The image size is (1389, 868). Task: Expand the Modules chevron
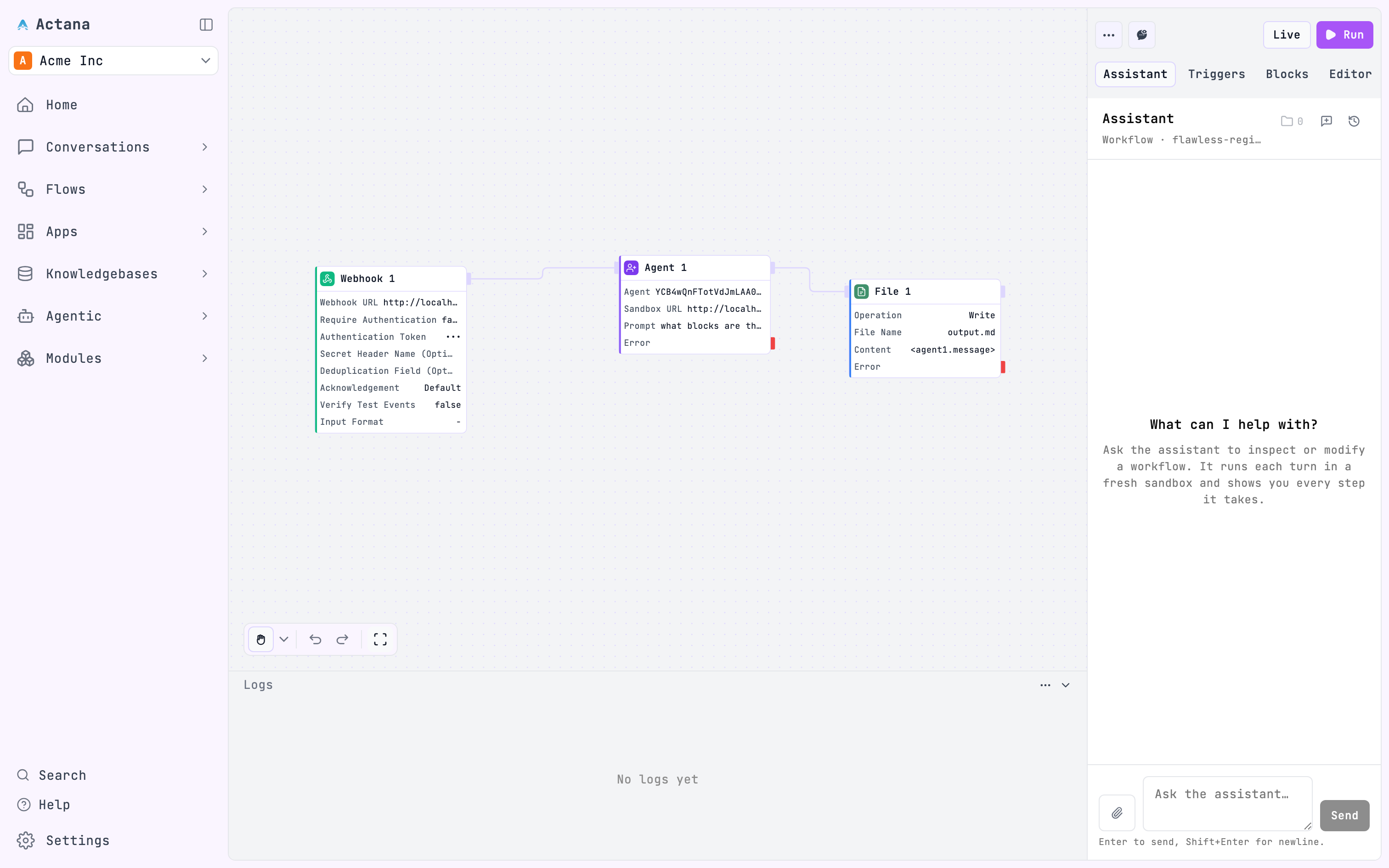point(205,358)
